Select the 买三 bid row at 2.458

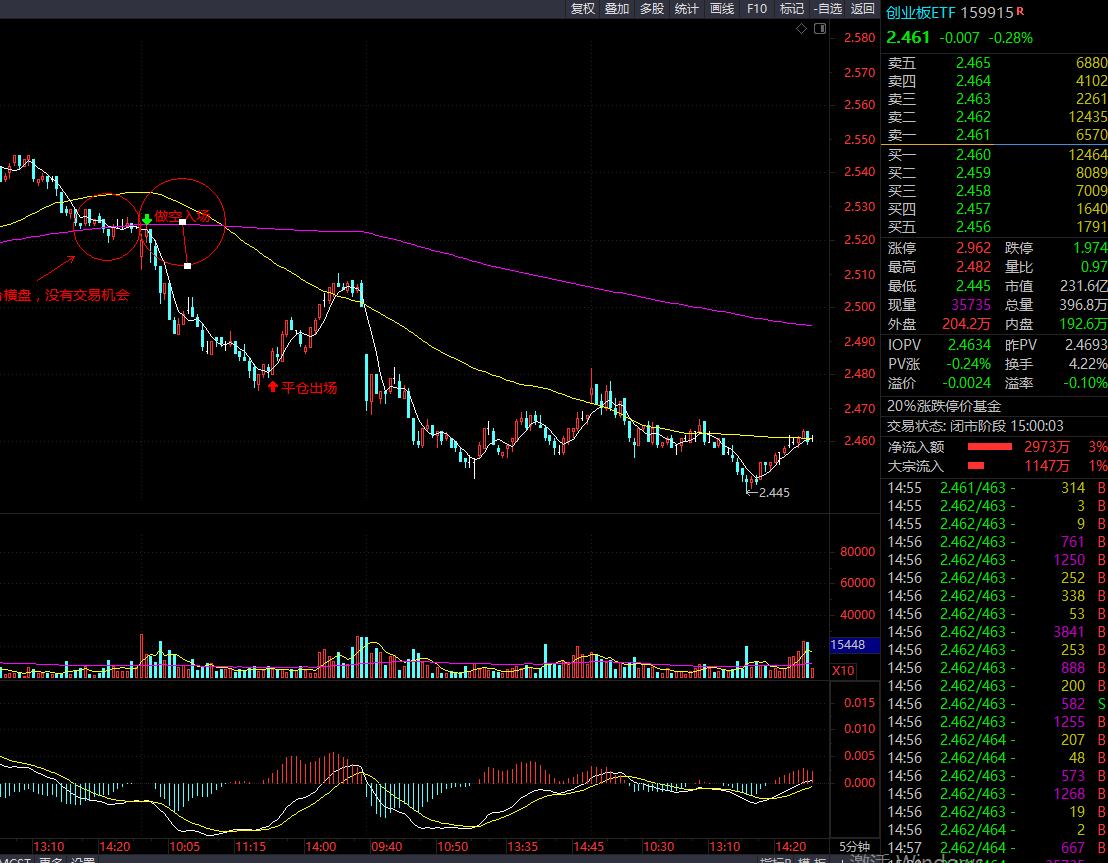pyautogui.click(x=996, y=191)
